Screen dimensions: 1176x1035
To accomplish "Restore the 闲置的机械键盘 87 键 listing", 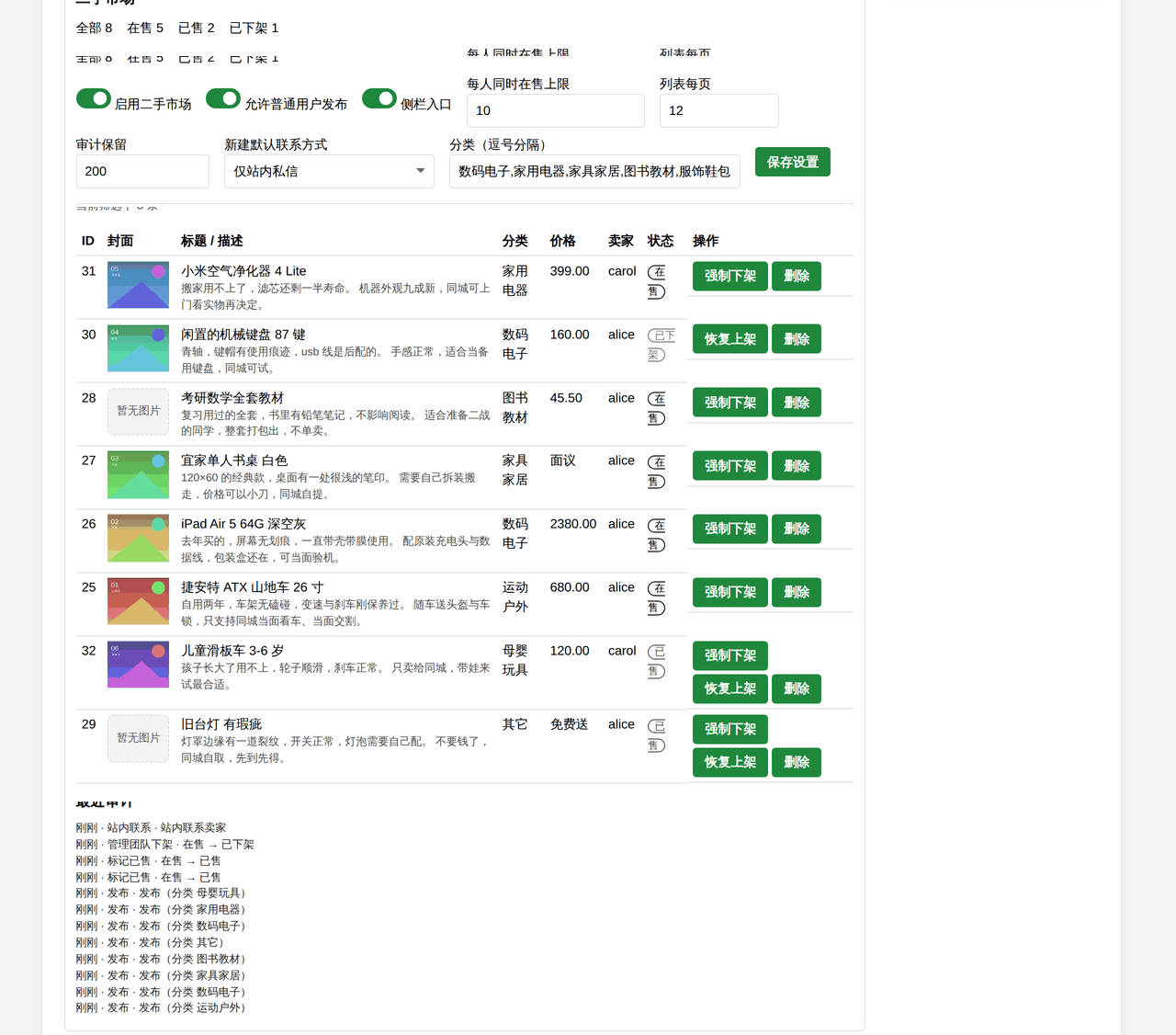I will pyautogui.click(x=730, y=339).
